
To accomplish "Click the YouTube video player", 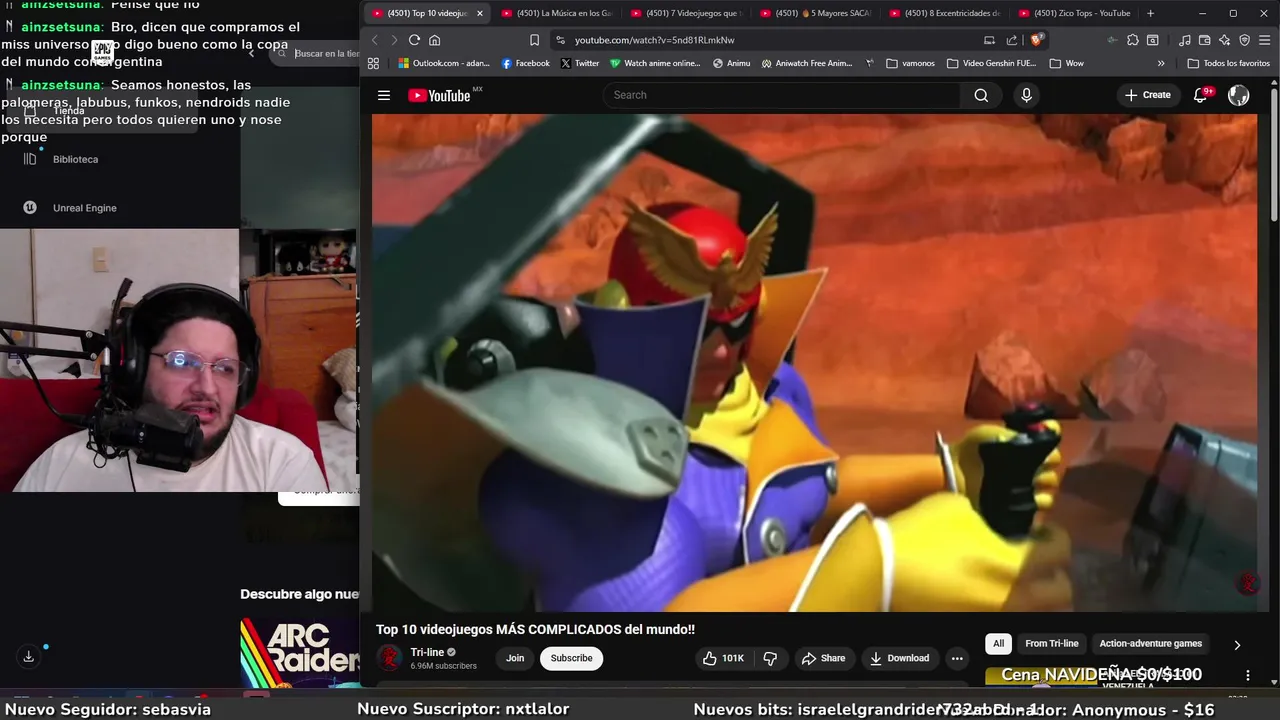I will tap(814, 362).
